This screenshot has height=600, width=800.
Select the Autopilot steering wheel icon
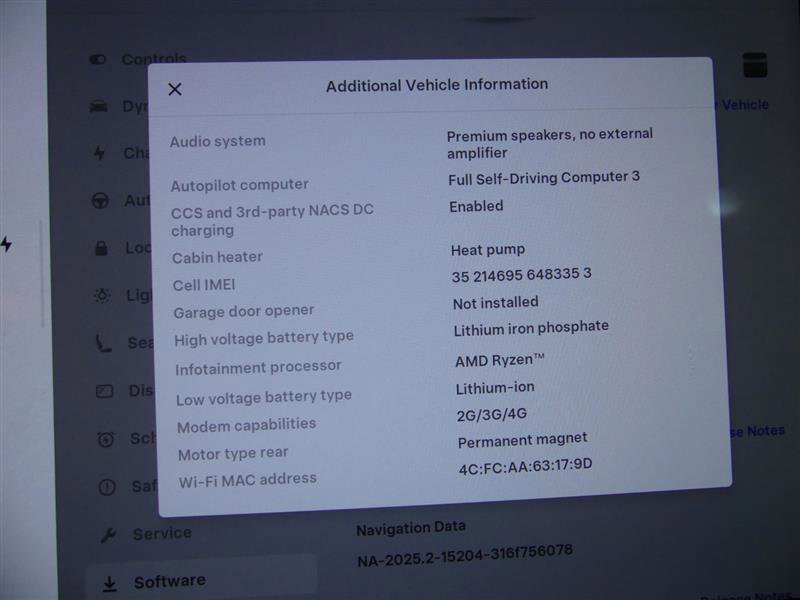[100, 201]
